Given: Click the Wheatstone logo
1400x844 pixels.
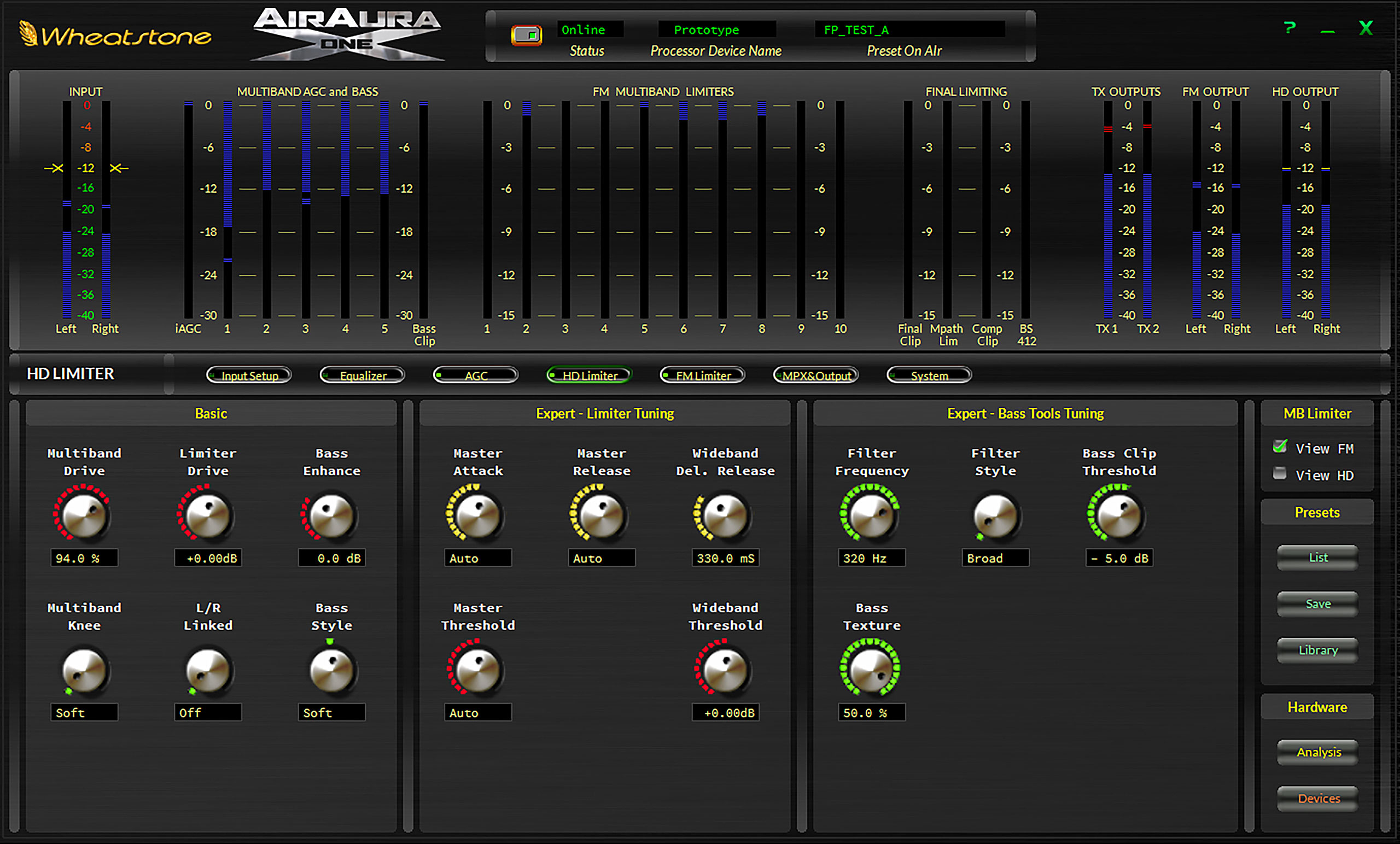Looking at the screenshot, I should coord(115,35).
